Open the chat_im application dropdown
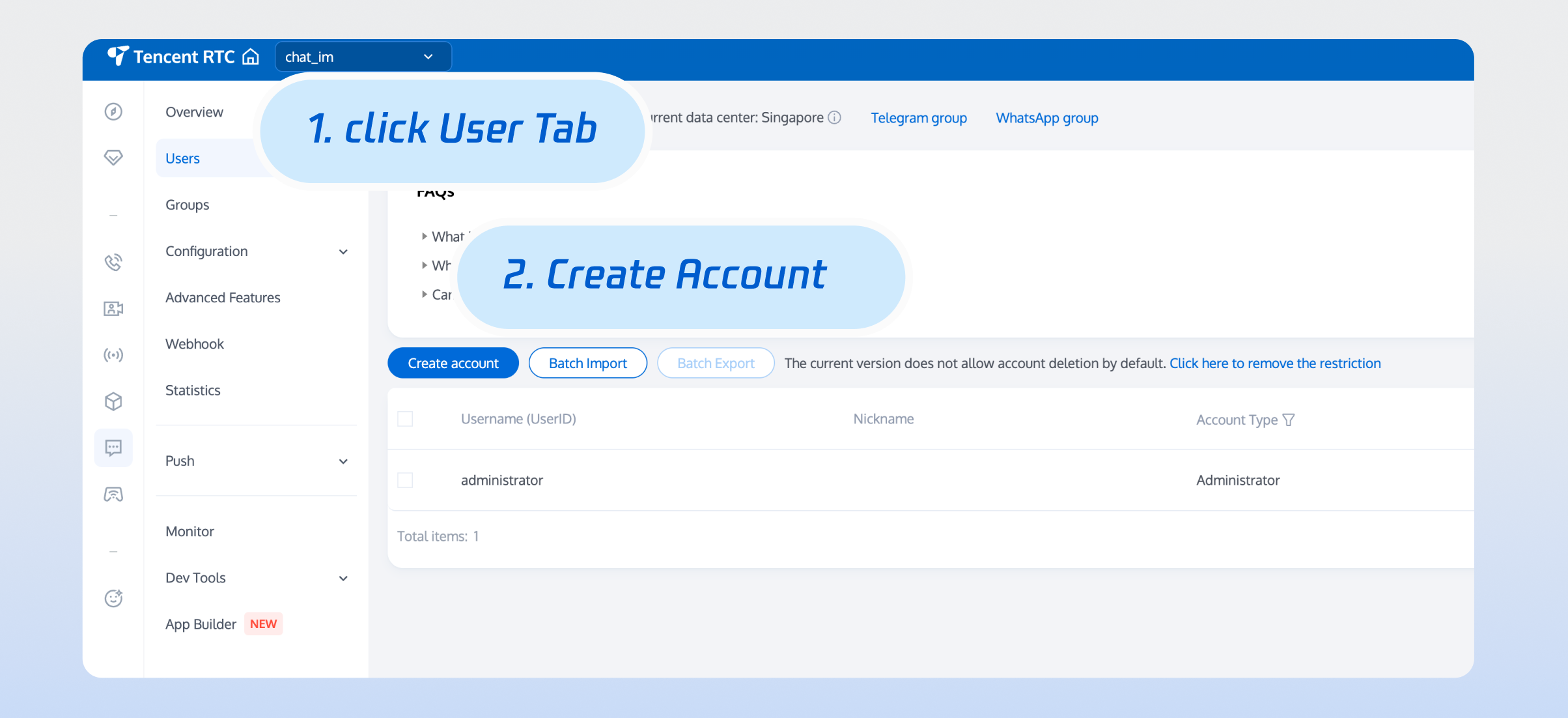Image resolution: width=1568 pixels, height=718 pixels. pos(363,57)
